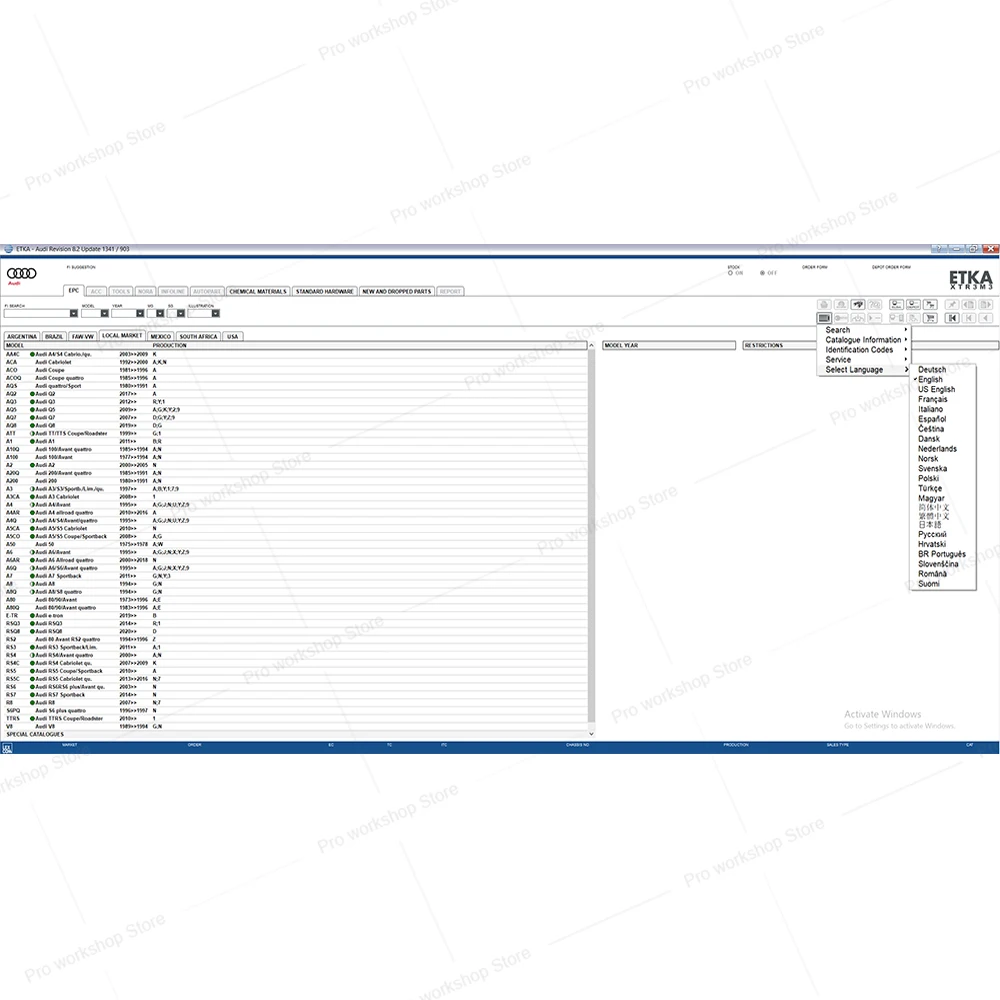Open the FI Search dropdown arrow

click(x=73, y=314)
